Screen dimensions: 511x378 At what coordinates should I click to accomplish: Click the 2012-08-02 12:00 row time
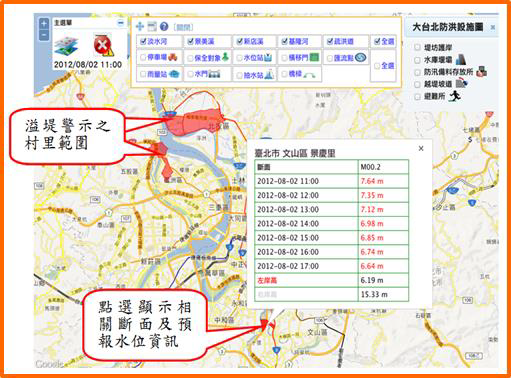[288, 195]
